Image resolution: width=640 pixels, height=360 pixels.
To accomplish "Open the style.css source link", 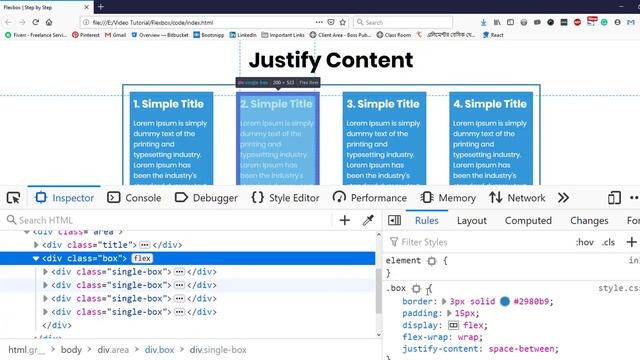I will pyautogui.click(x=619, y=288).
